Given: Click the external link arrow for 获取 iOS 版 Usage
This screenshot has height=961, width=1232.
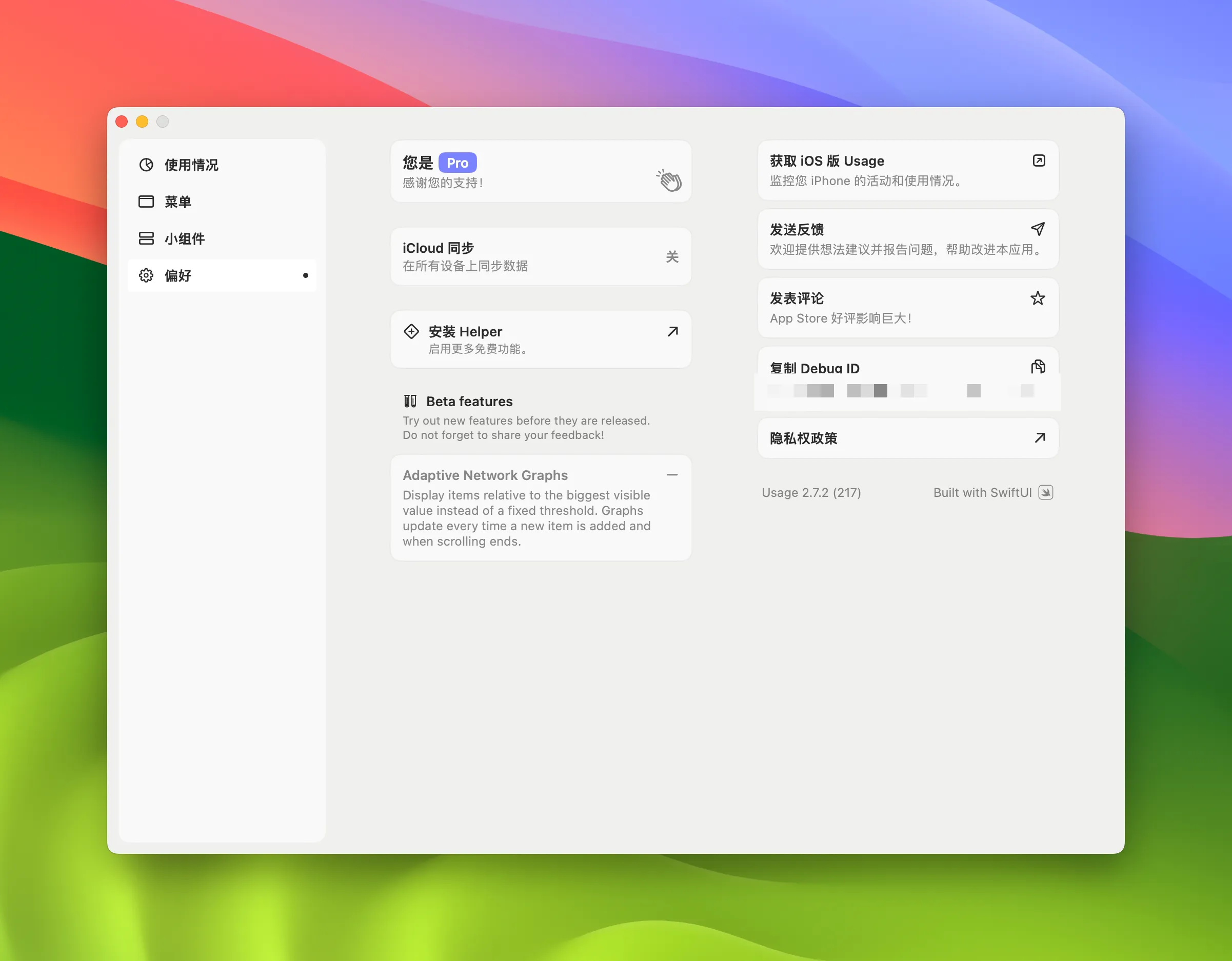Looking at the screenshot, I should click(x=1039, y=161).
